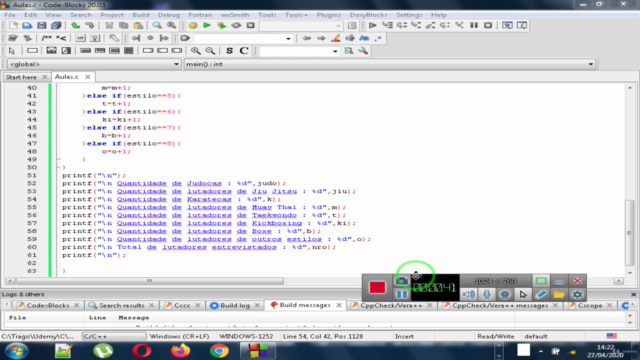This screenshot has height=360, width=640.
Task: Click the Build and run icon
Action: (x=222, y=25)
